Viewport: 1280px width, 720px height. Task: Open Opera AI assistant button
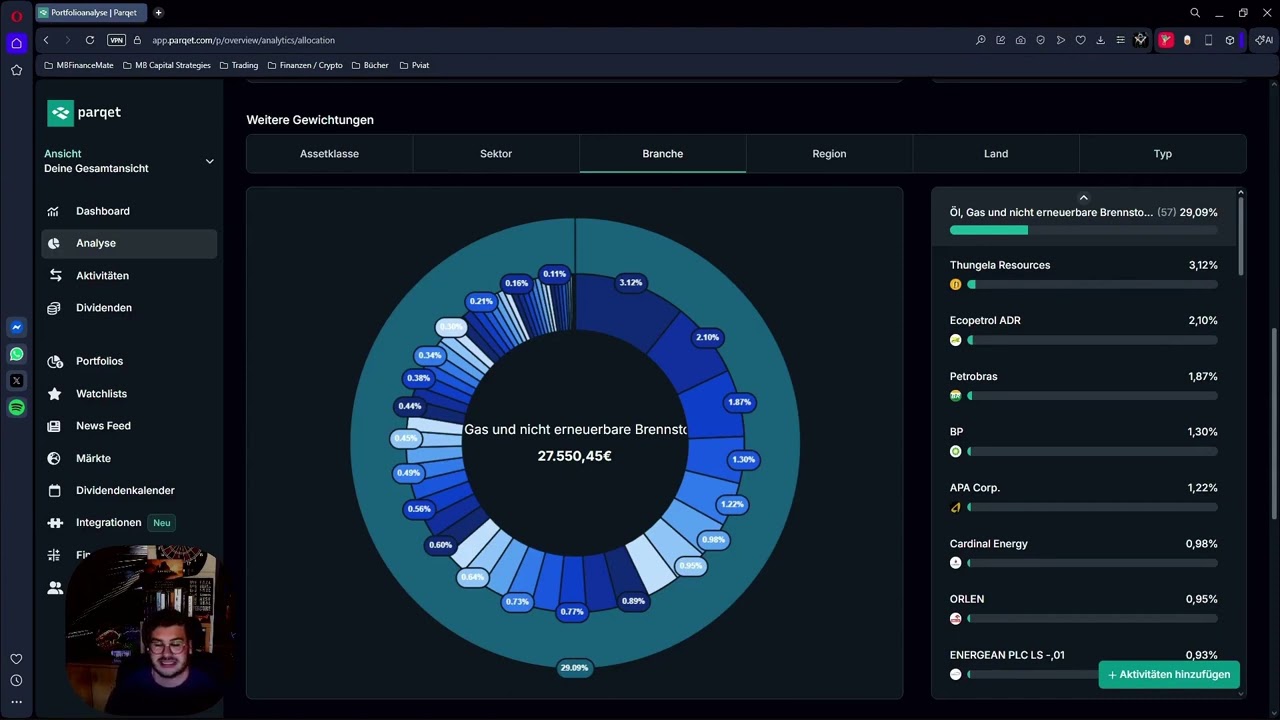1264,40
